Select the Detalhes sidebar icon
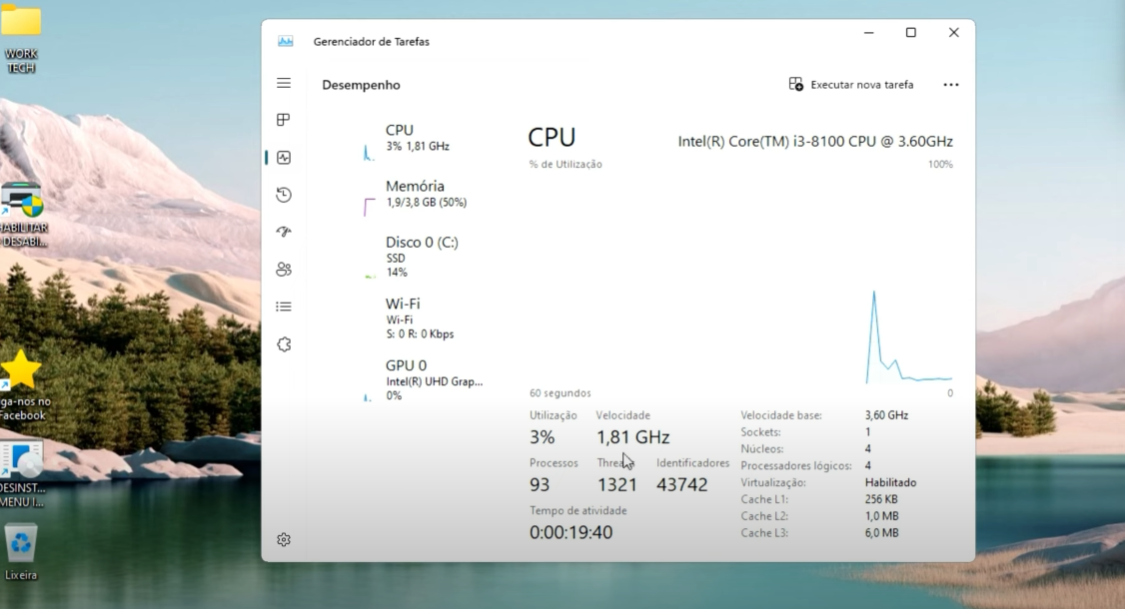The width and height of the screenshot is (1125, 609). coord(283,305)
